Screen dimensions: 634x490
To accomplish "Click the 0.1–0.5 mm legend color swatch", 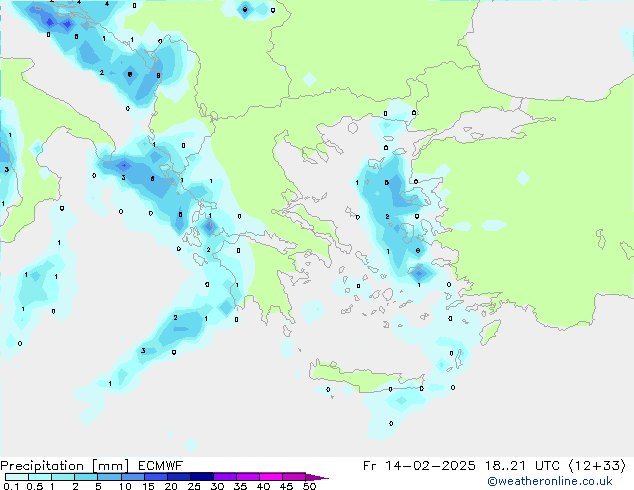I will pos(17,477).
